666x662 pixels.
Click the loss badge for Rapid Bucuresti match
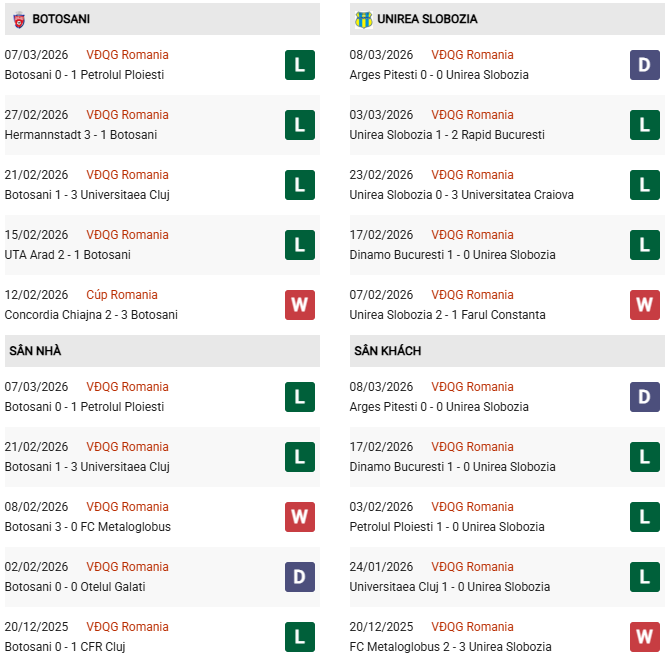[645, 125]
